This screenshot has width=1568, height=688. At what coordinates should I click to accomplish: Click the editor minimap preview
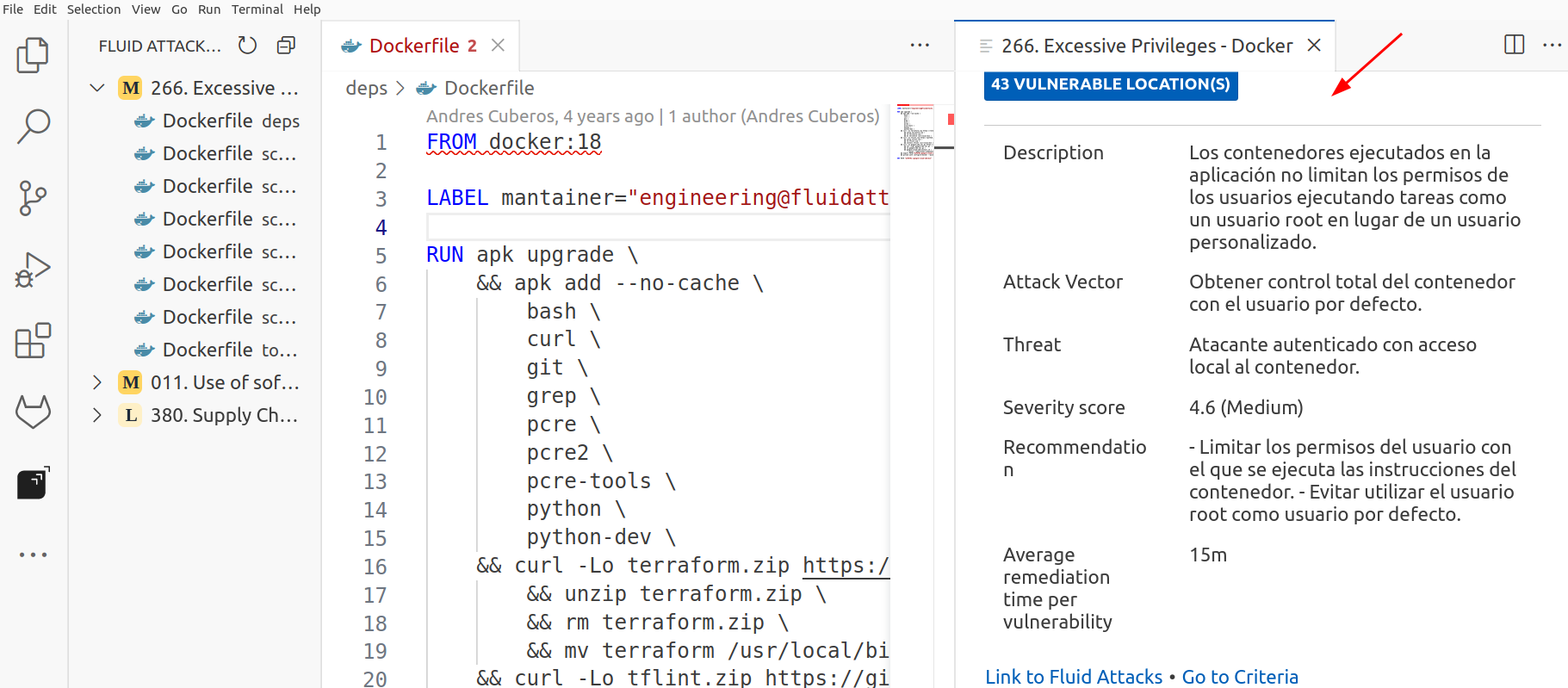(914, 132)
